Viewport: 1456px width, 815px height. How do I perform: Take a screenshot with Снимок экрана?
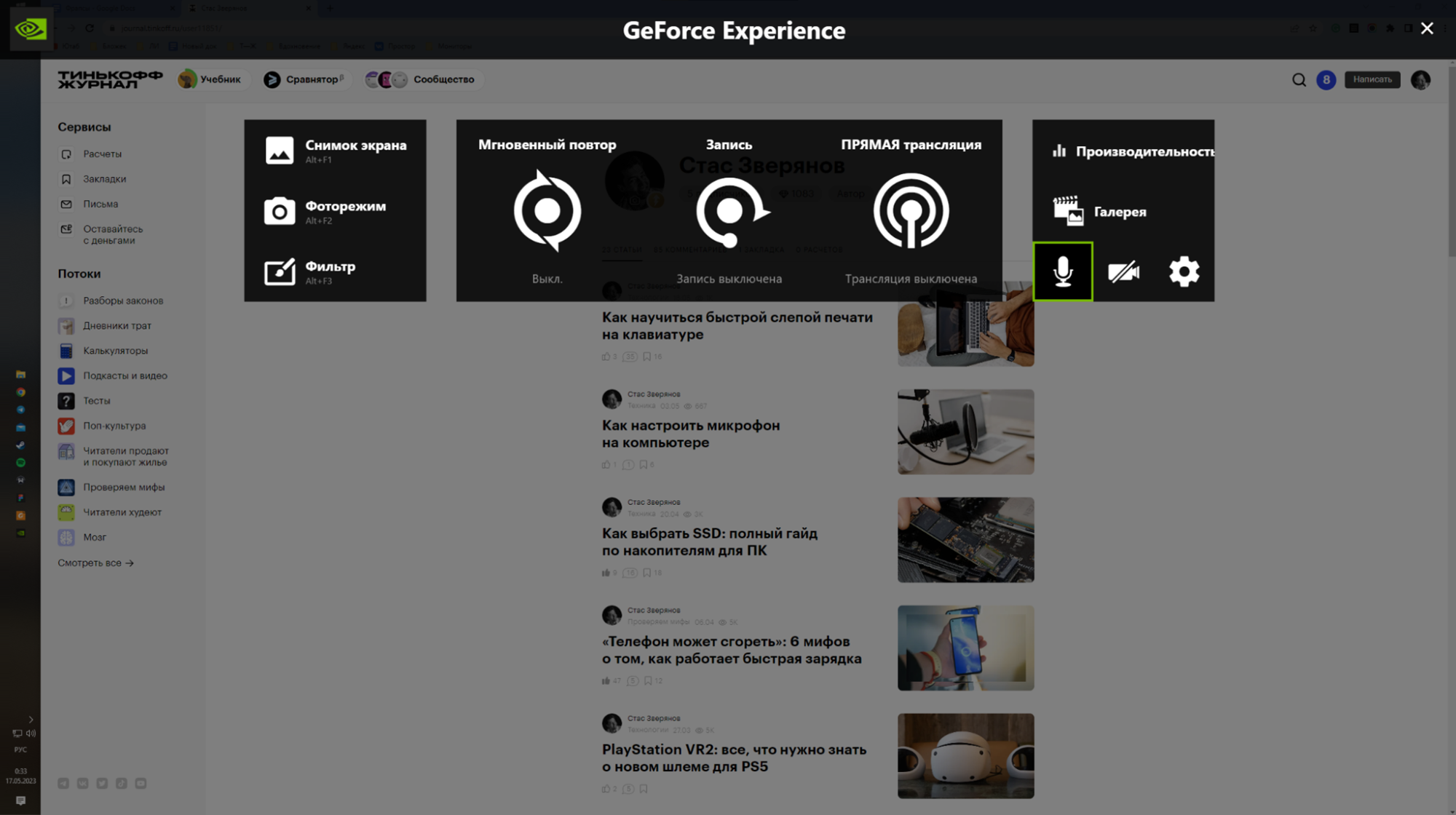pos(335,151)
